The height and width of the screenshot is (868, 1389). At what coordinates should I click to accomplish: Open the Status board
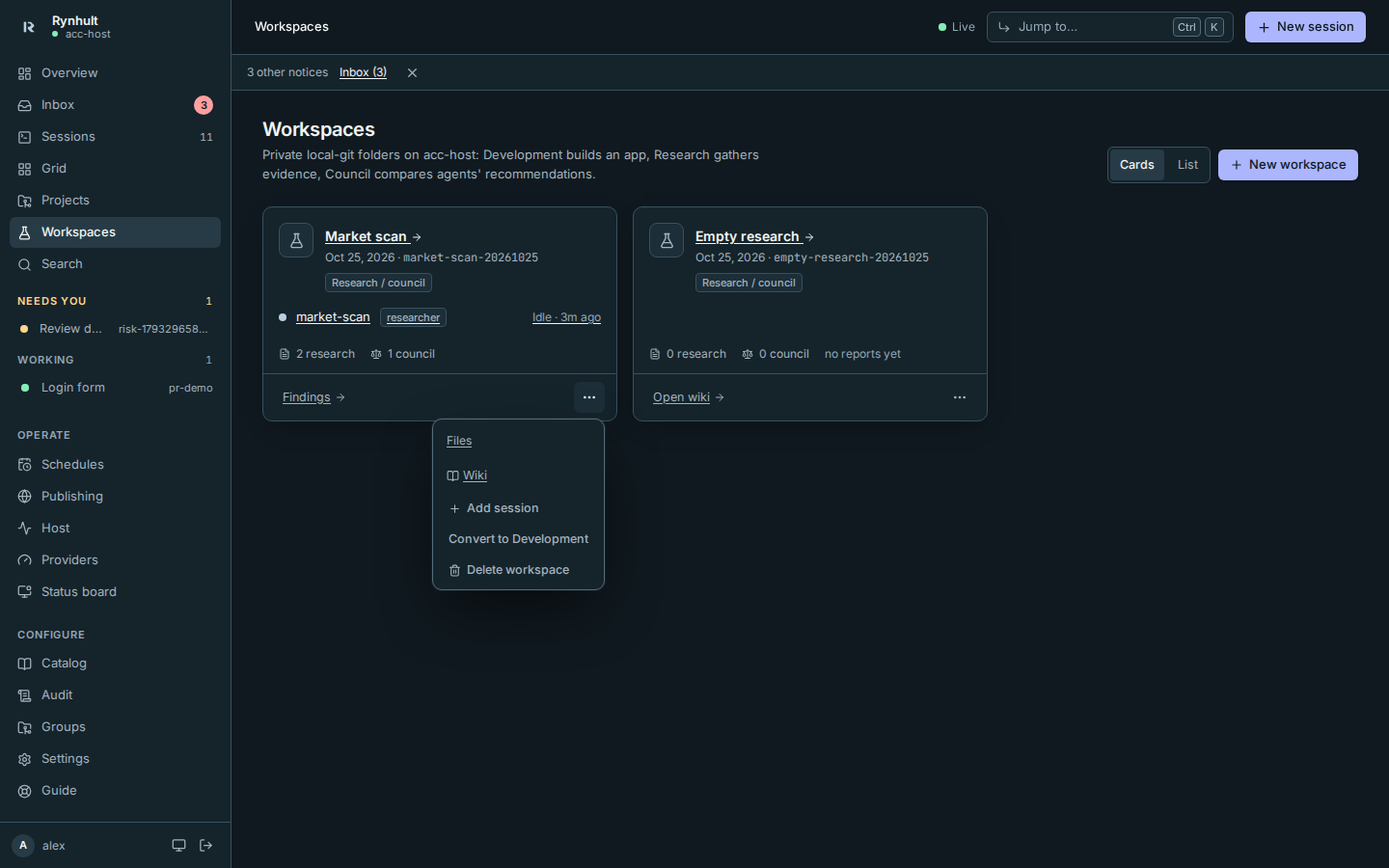point(115,592)
